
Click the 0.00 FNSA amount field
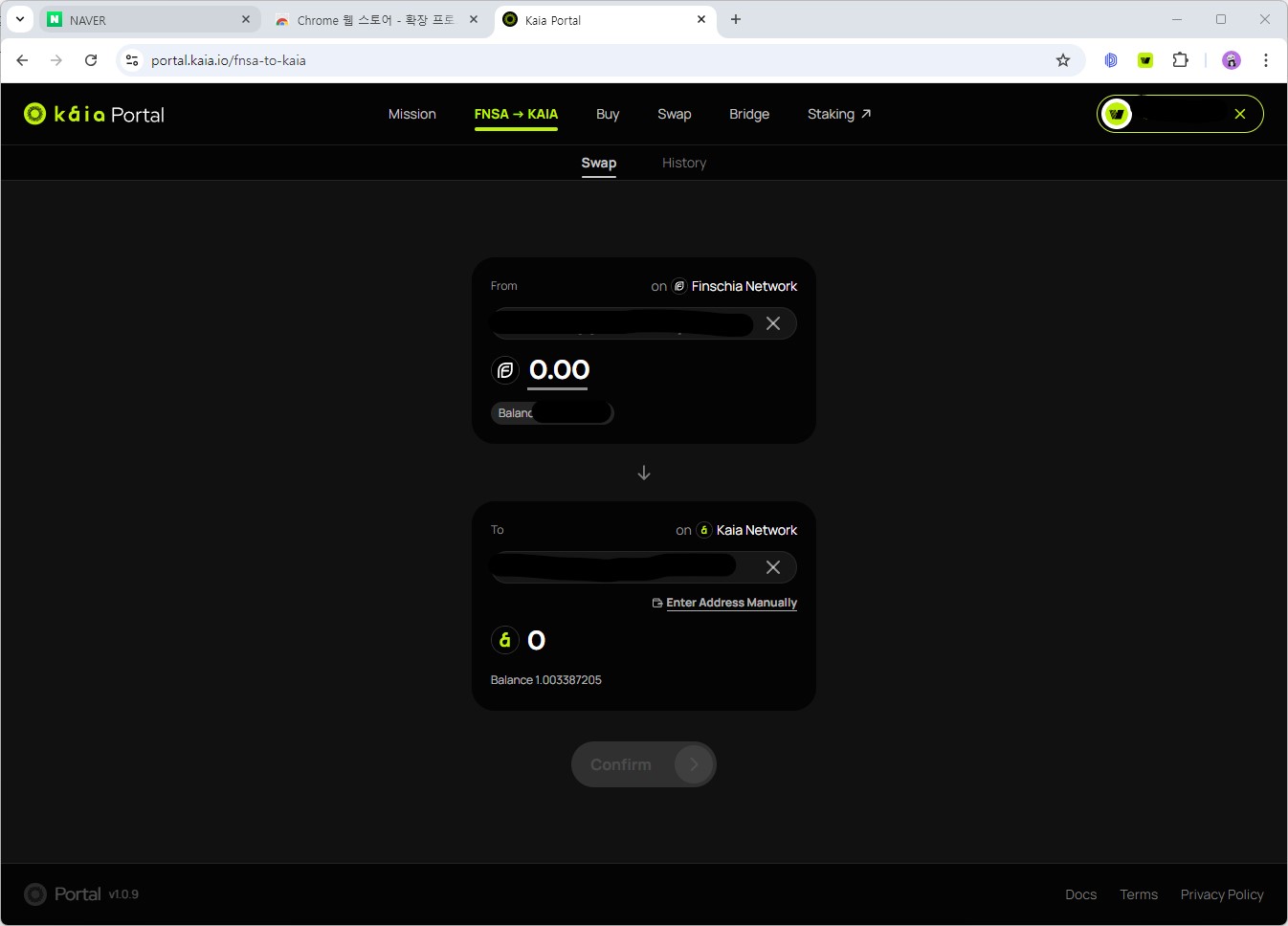click(x=559, y=370)
